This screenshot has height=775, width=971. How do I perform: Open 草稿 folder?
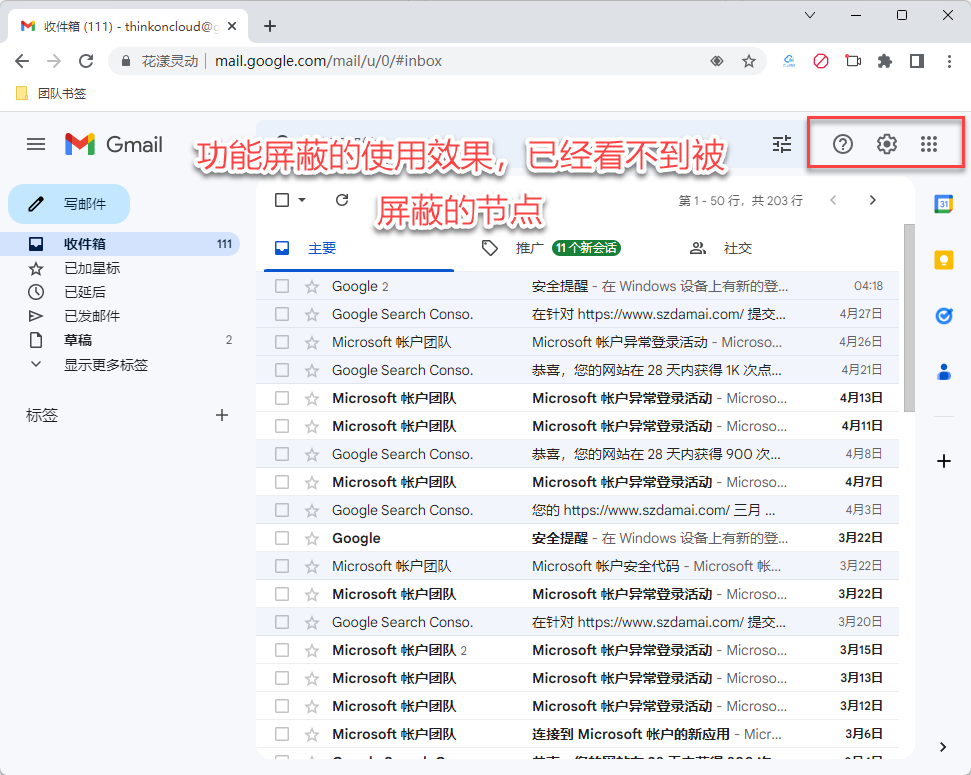click(78, 340)
